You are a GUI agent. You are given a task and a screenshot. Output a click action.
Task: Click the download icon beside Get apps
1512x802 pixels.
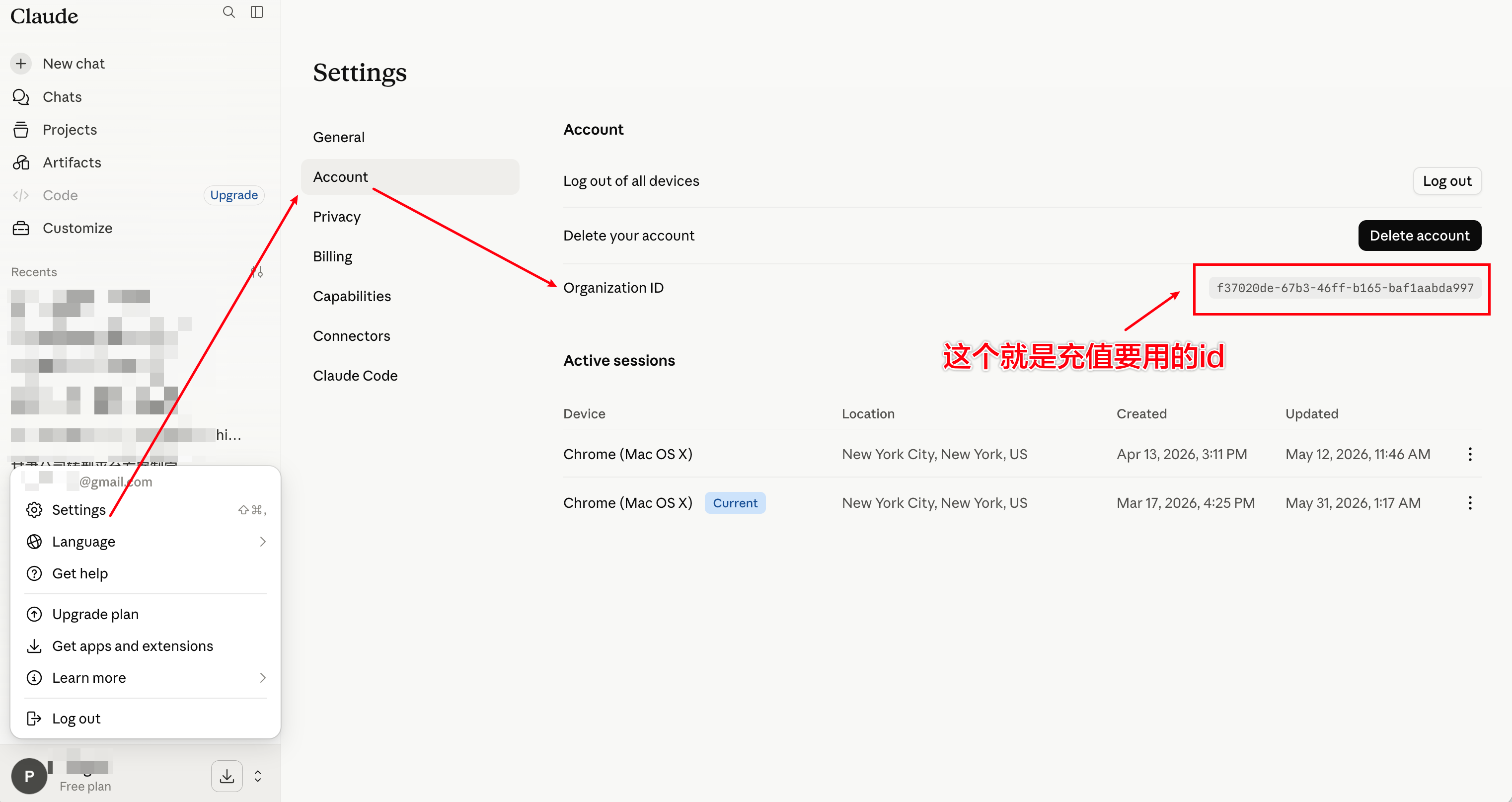pos(35,646)
